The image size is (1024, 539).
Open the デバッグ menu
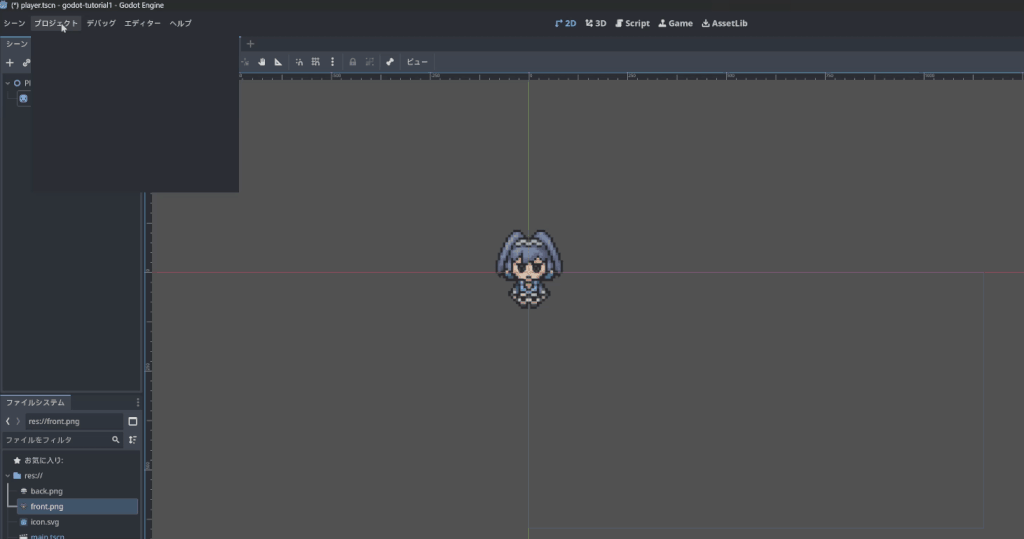click(101, 23)
